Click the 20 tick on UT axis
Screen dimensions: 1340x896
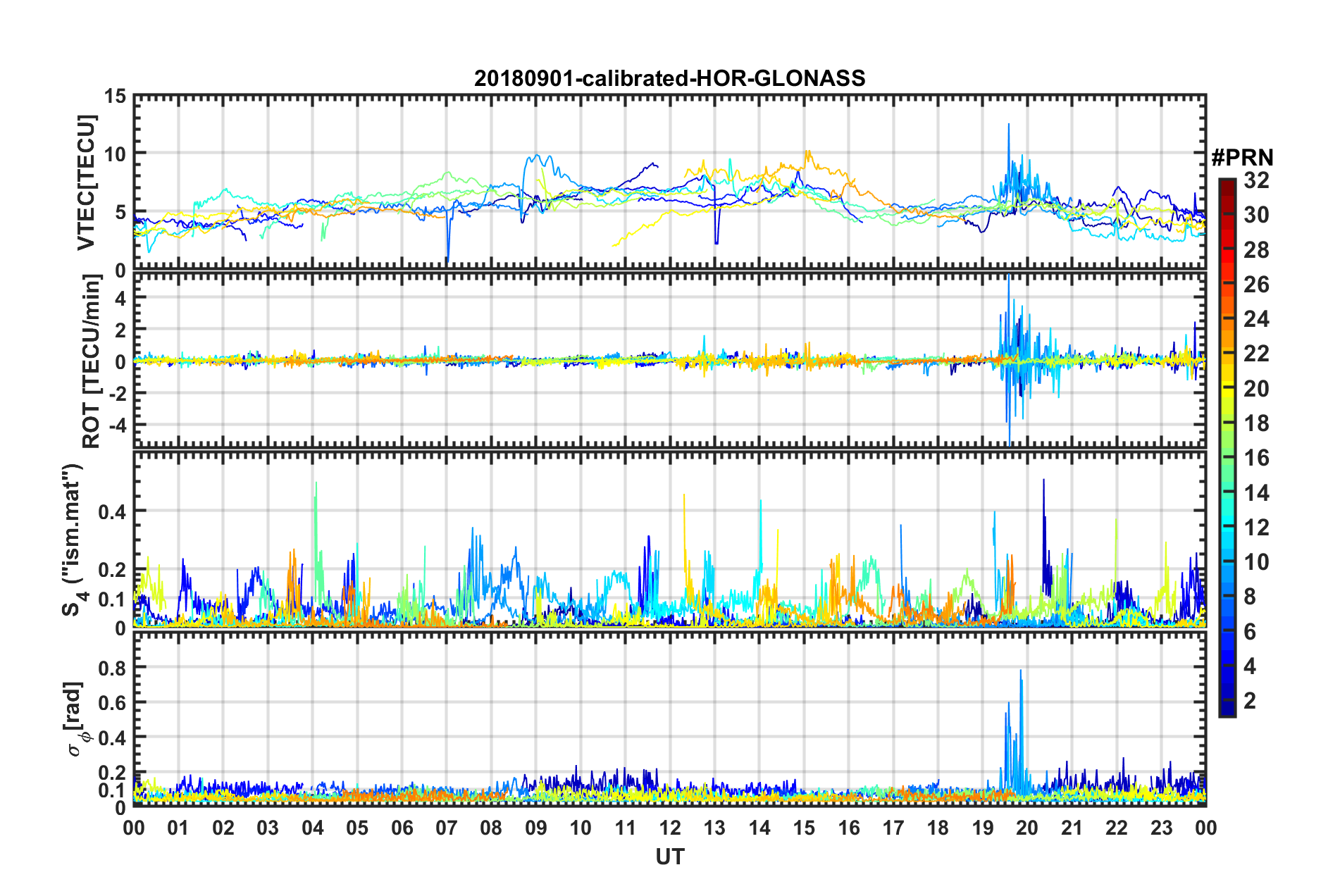click(1027, 828)
